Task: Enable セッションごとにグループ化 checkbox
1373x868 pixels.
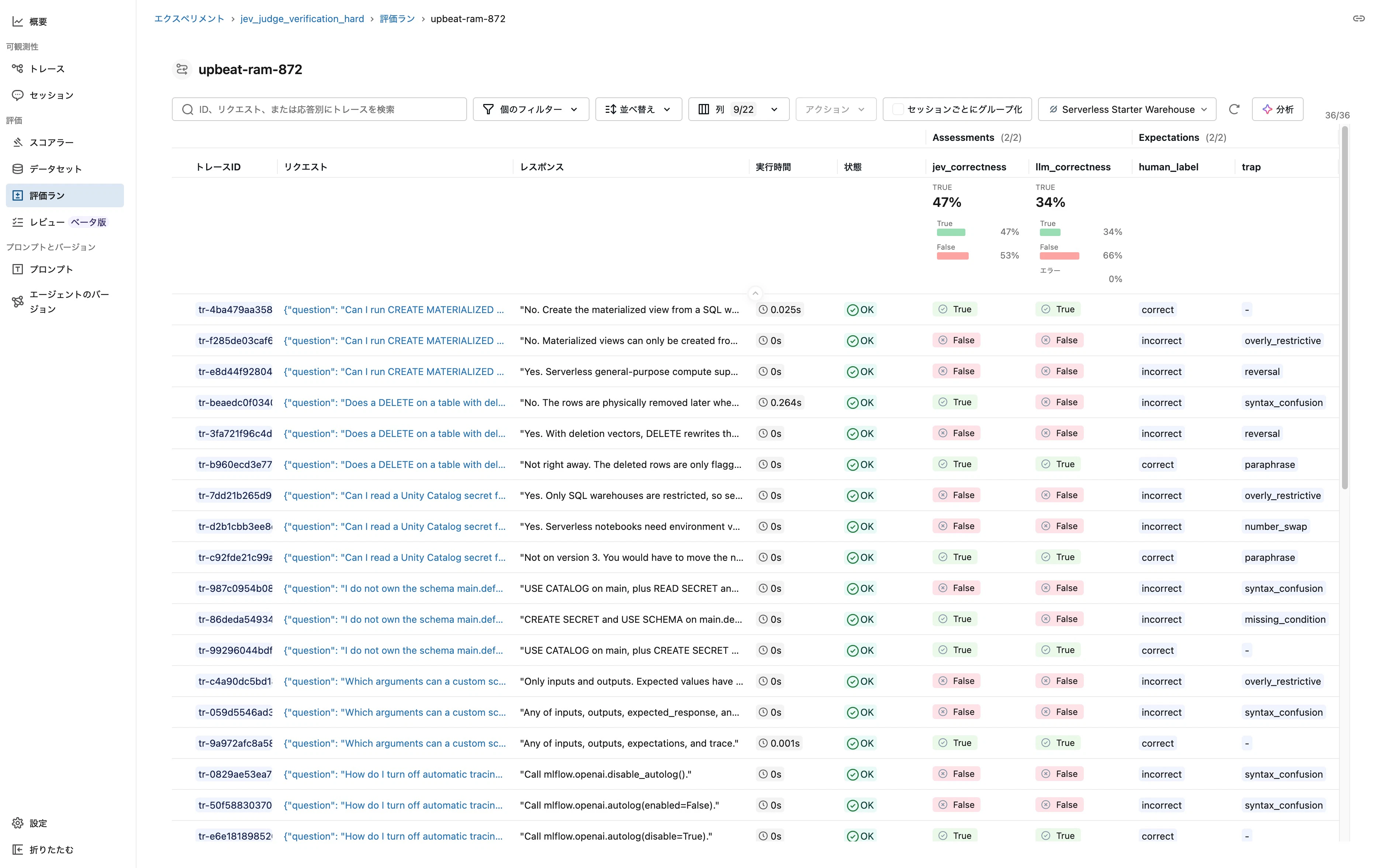Action: 898,110
